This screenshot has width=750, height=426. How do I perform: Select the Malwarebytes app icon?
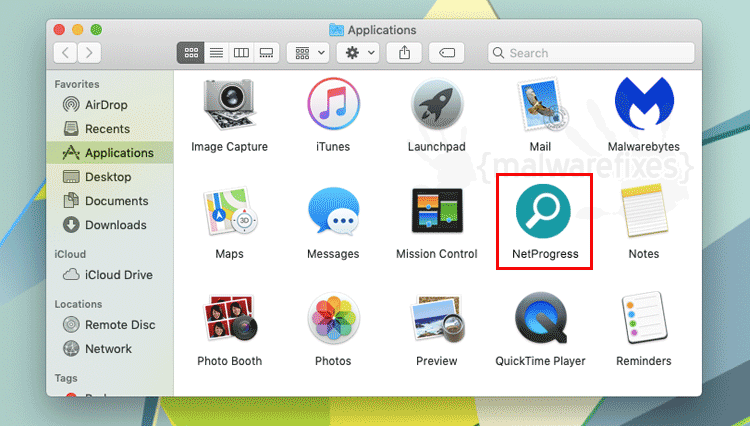[644, 103]
